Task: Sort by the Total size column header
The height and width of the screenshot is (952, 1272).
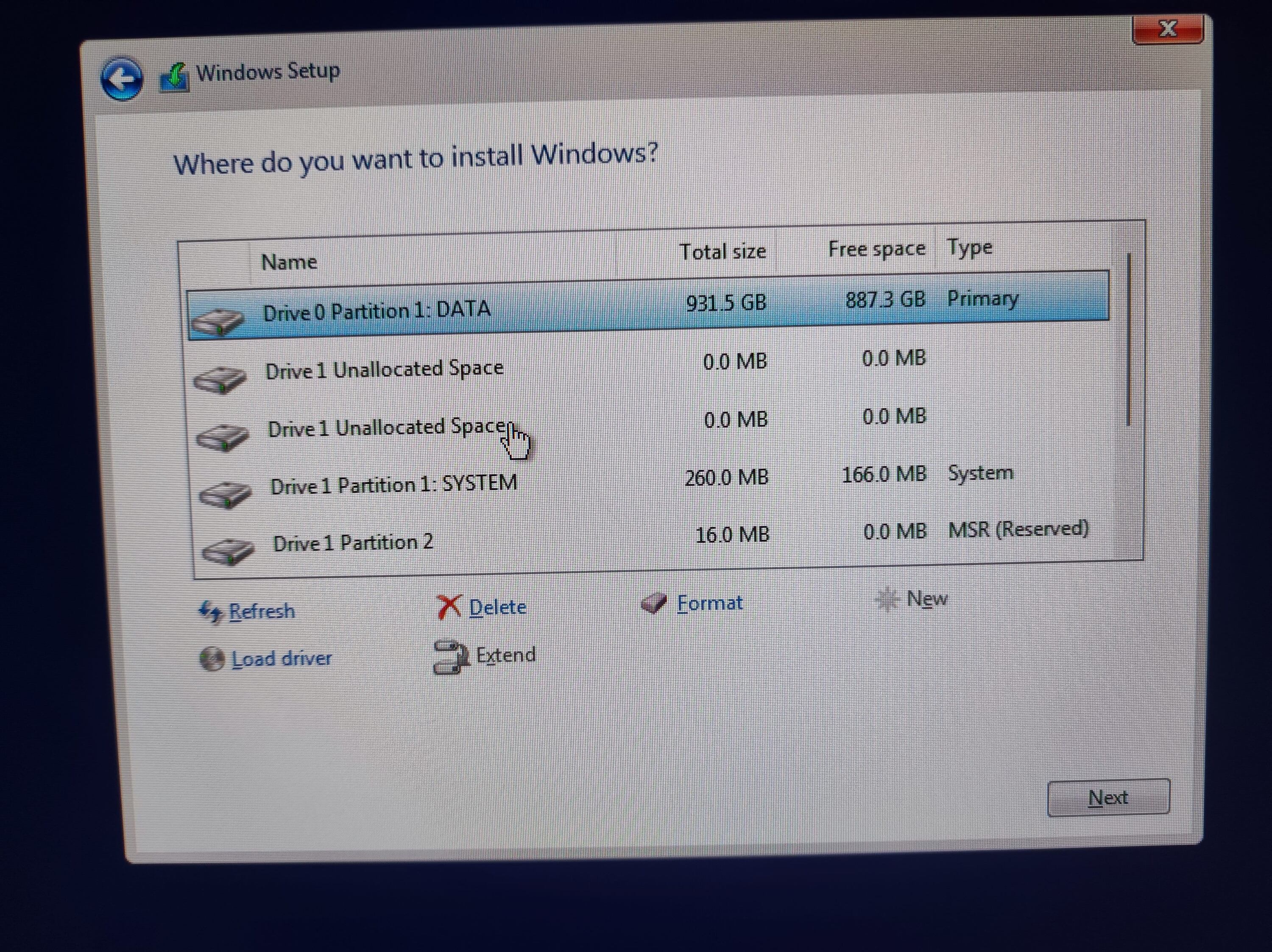Action: (x=722, y=252)
